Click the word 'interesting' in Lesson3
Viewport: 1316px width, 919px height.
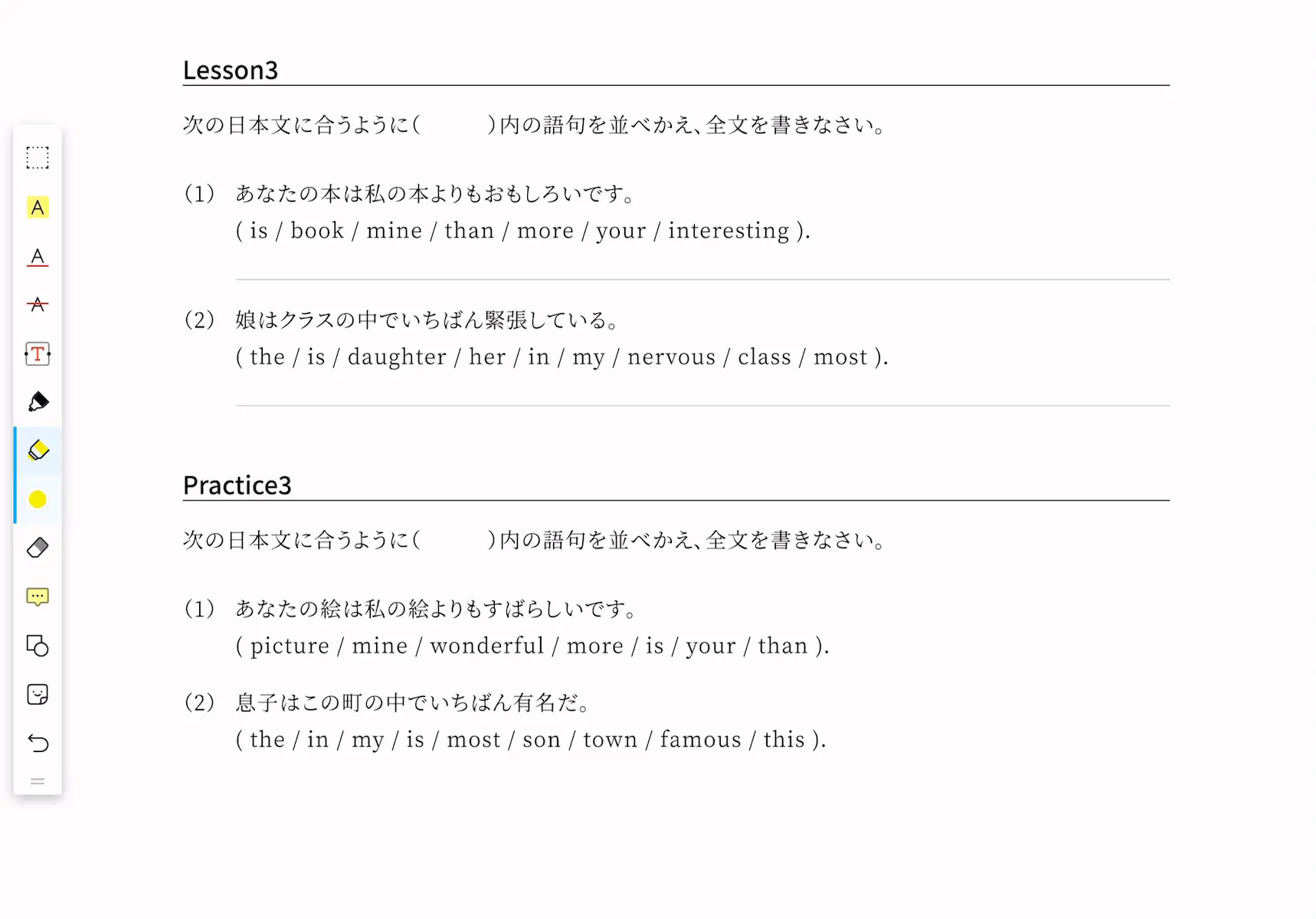click(728, 231)
